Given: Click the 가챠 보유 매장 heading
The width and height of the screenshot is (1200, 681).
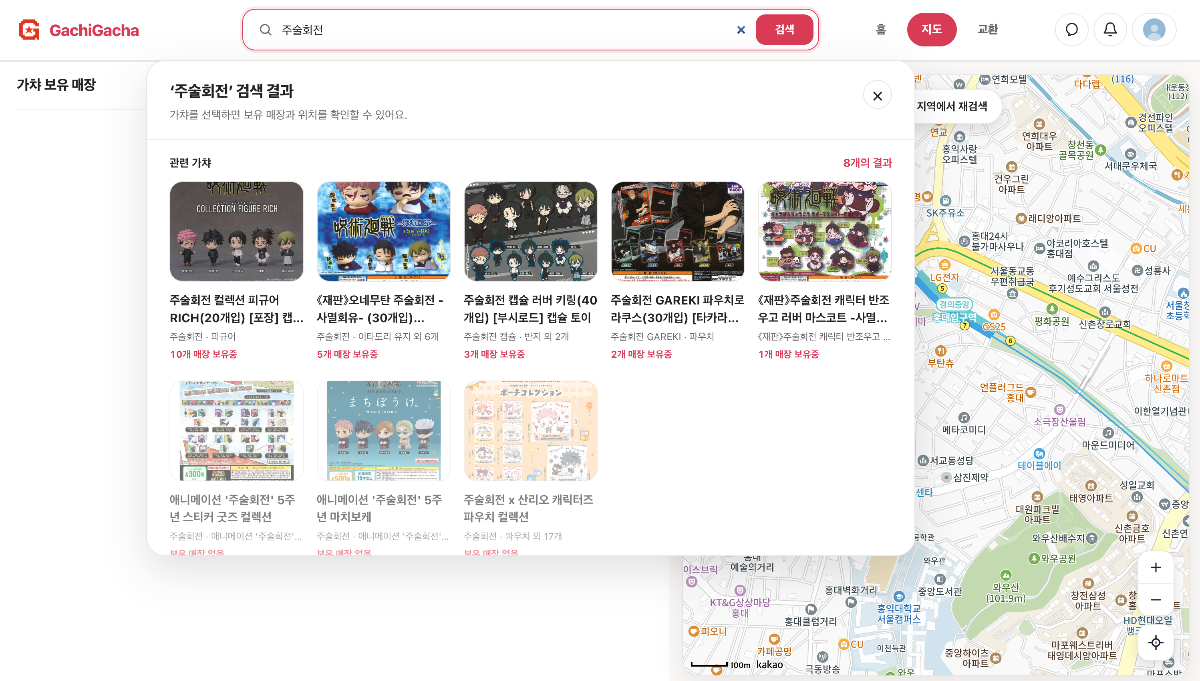Looking at the screenshot, I should [x=56, y=85].
